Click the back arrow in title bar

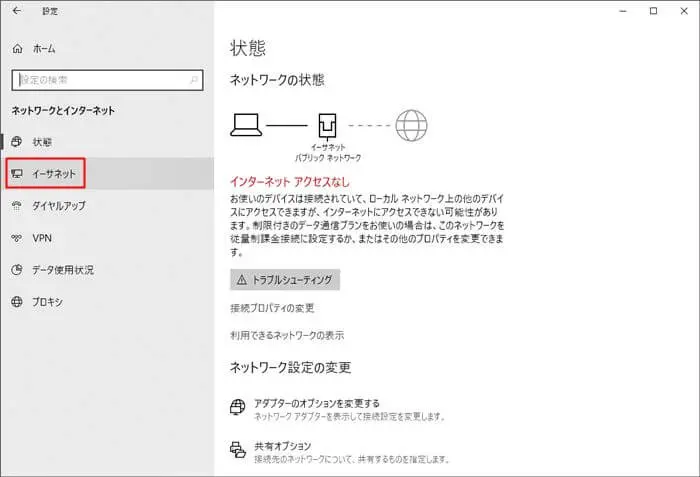point(16,12)
